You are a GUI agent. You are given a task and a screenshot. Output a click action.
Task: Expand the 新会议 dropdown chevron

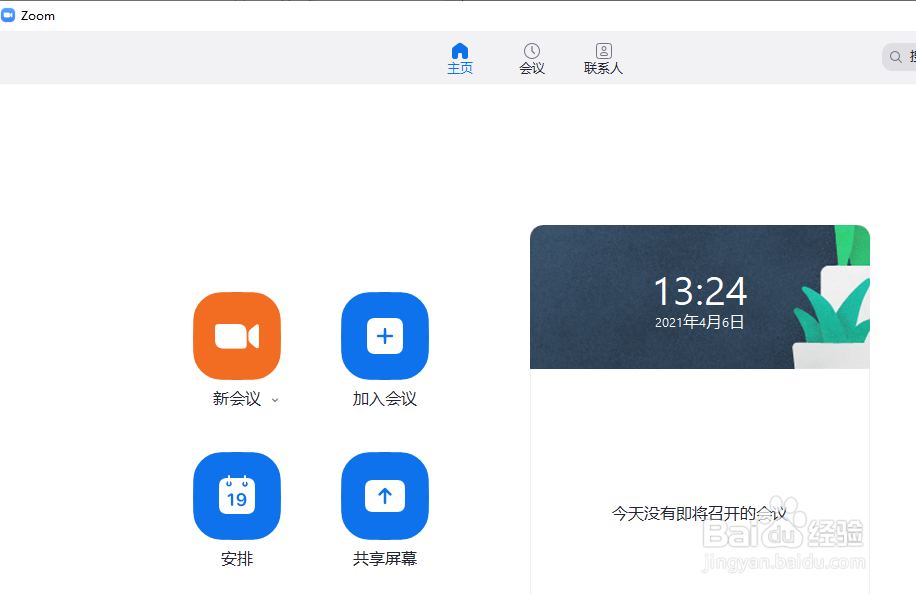(274, 400)
